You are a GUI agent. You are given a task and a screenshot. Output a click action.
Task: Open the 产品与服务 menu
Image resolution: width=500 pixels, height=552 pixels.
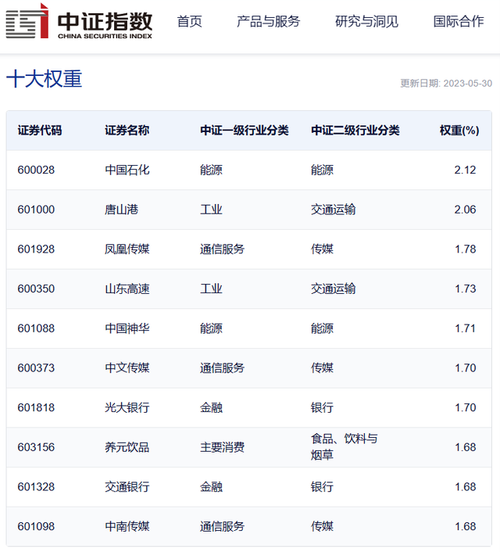(268, 21)
